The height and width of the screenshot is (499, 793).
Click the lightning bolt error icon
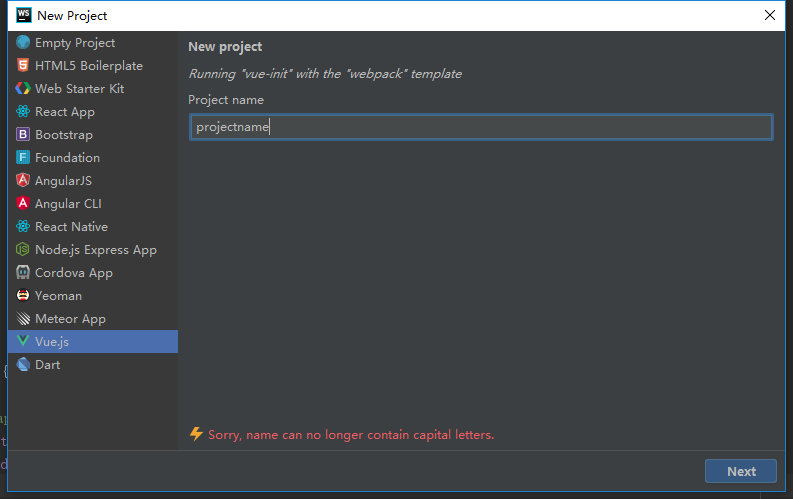pyautogui.click(x=196, y=434)
